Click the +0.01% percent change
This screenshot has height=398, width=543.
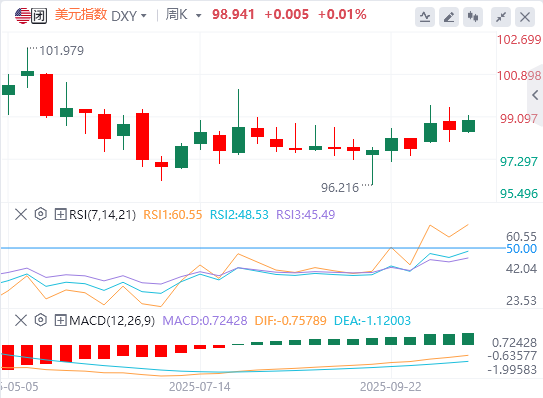(x=342, y=15)
